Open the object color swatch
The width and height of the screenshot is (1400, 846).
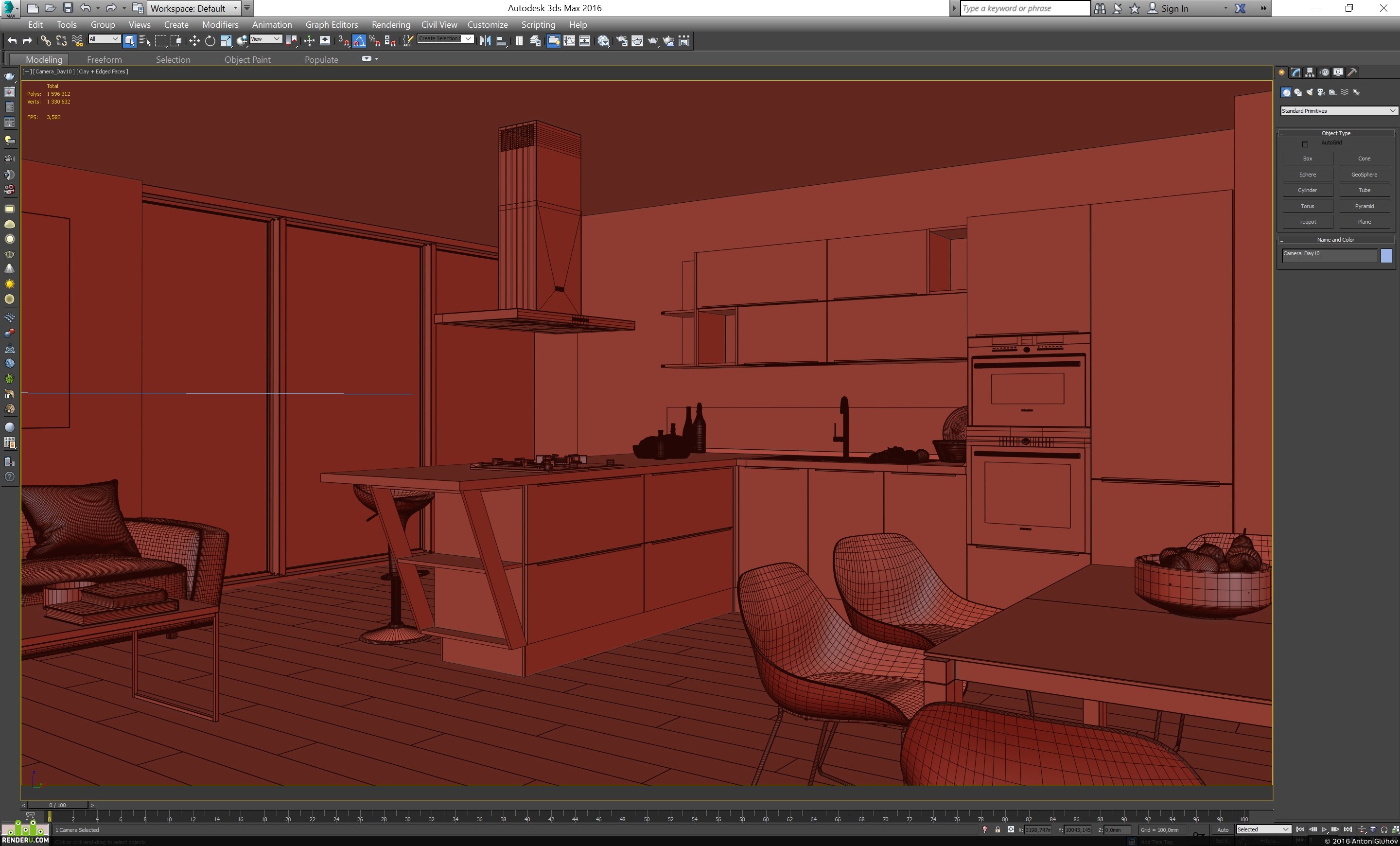click(1386, 256)
